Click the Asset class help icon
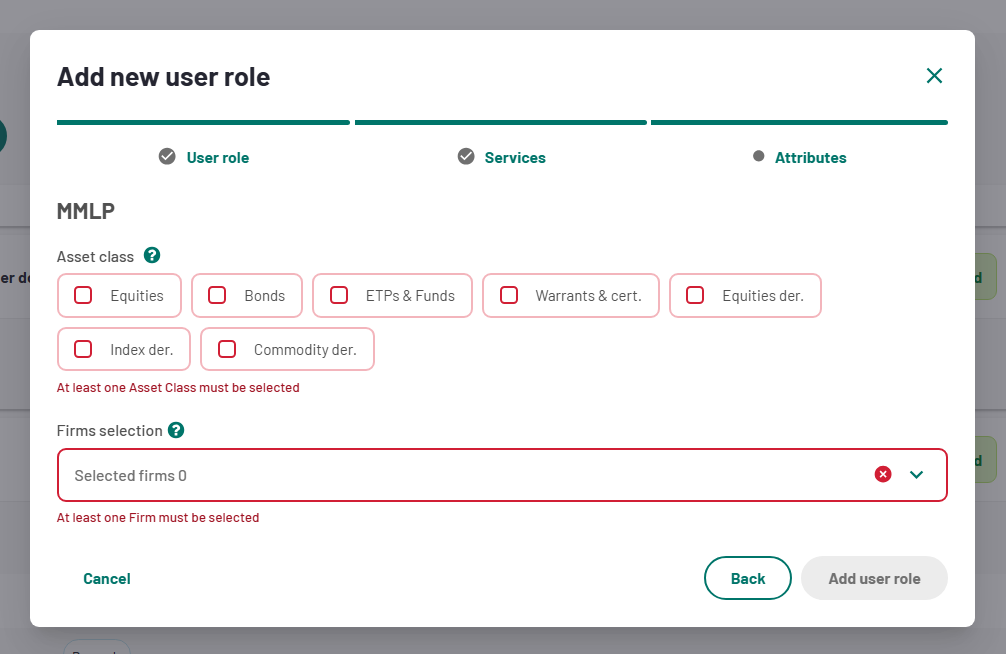The width and height of the screenshot is (1006, 654). (152, 256)
